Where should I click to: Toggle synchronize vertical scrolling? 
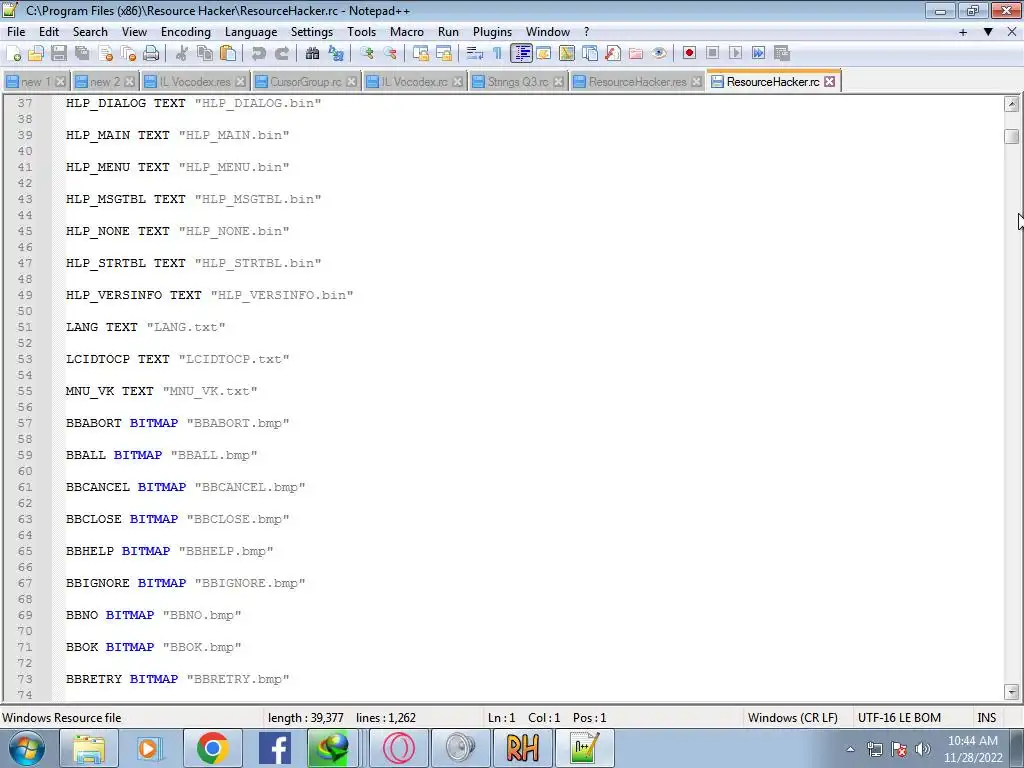[421, 54]
